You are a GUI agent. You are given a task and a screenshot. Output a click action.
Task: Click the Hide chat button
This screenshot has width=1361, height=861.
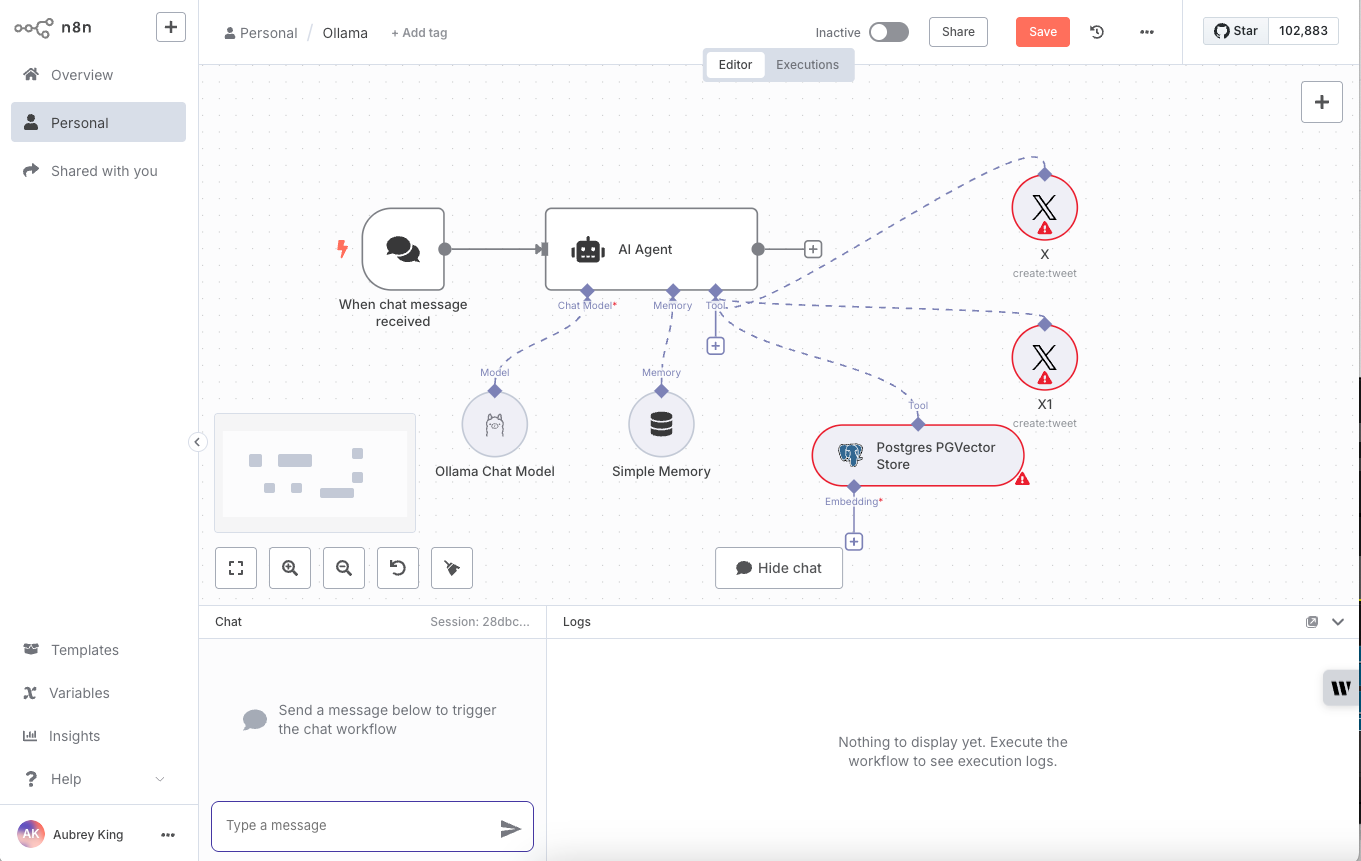click(x=779, y=568)
